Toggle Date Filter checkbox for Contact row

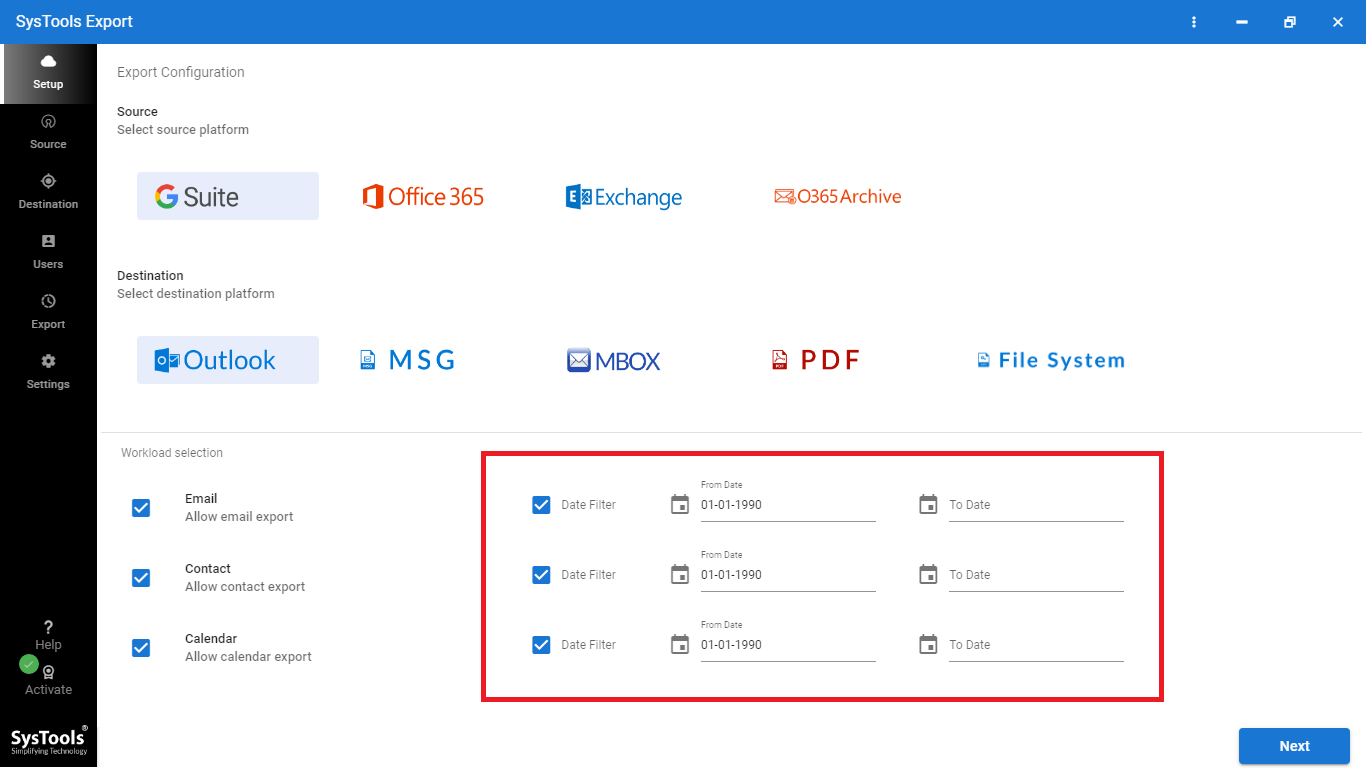pyautogui.click(x=541, y=575)
